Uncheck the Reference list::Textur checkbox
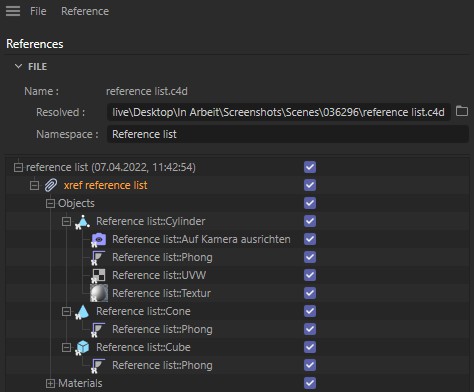Viewport: 474px width, 392px height. pos(310,293)
